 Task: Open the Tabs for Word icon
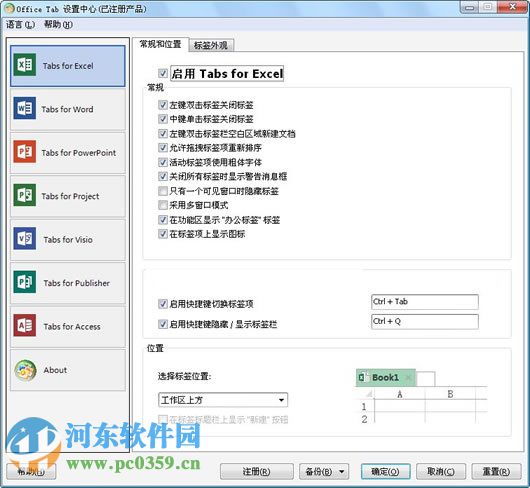click(25, 108)
